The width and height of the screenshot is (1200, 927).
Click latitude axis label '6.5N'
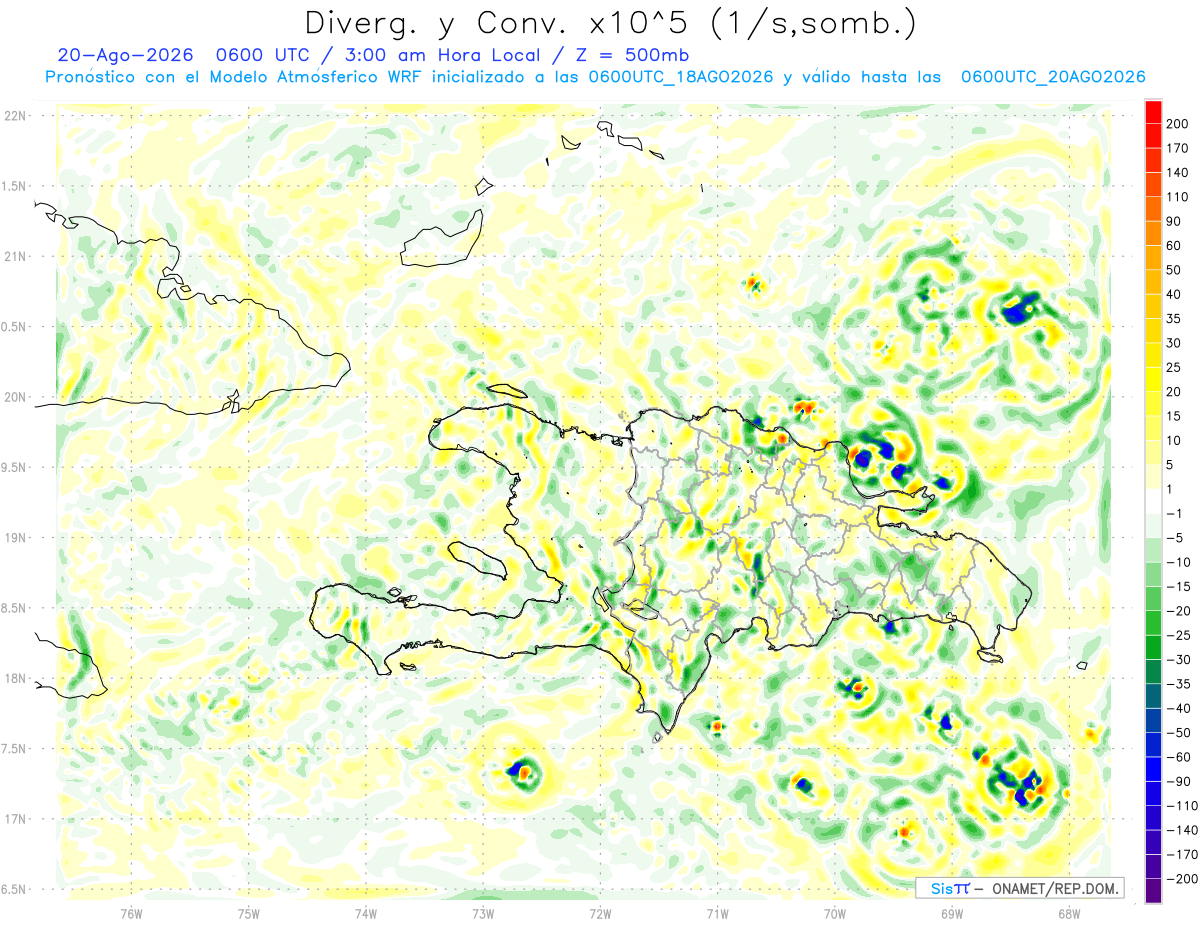coord(14,889)
